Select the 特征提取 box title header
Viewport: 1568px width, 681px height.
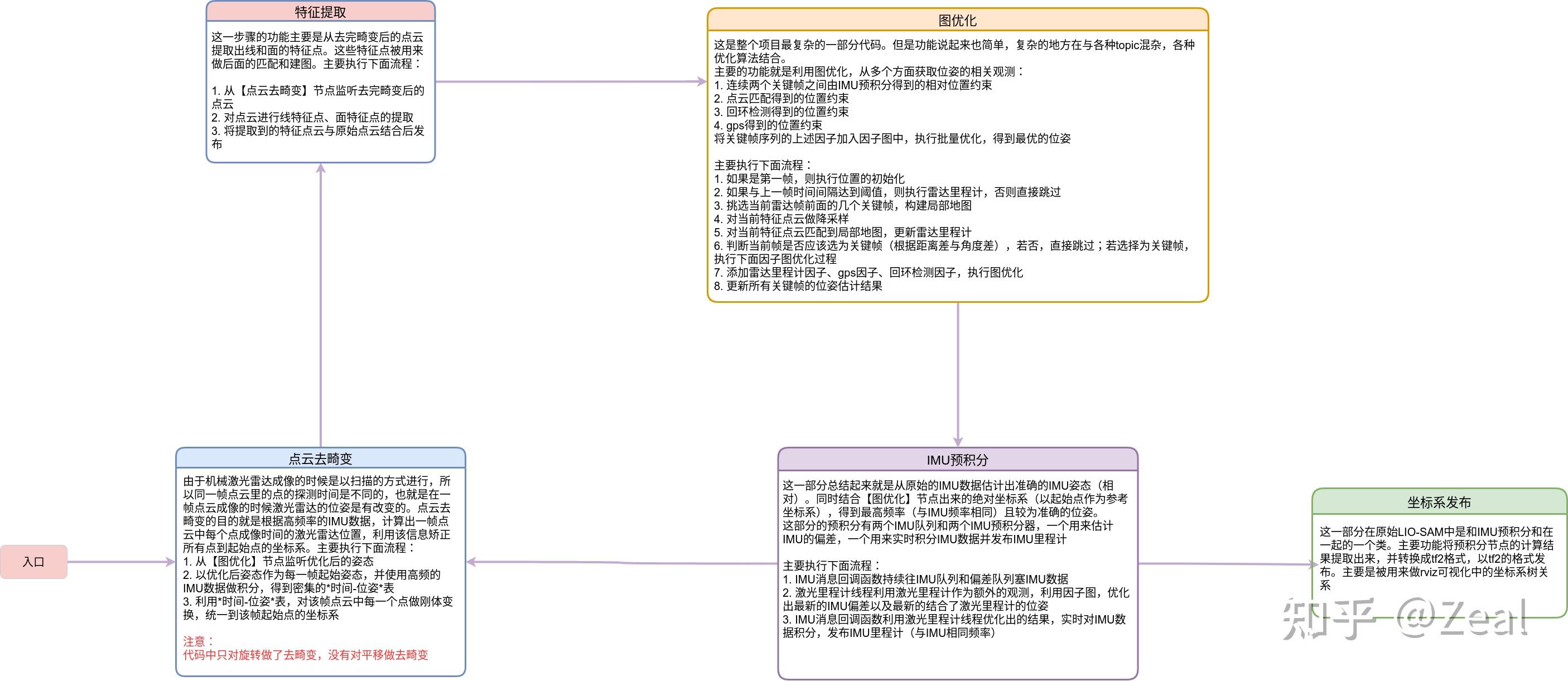tap(320, 12)
